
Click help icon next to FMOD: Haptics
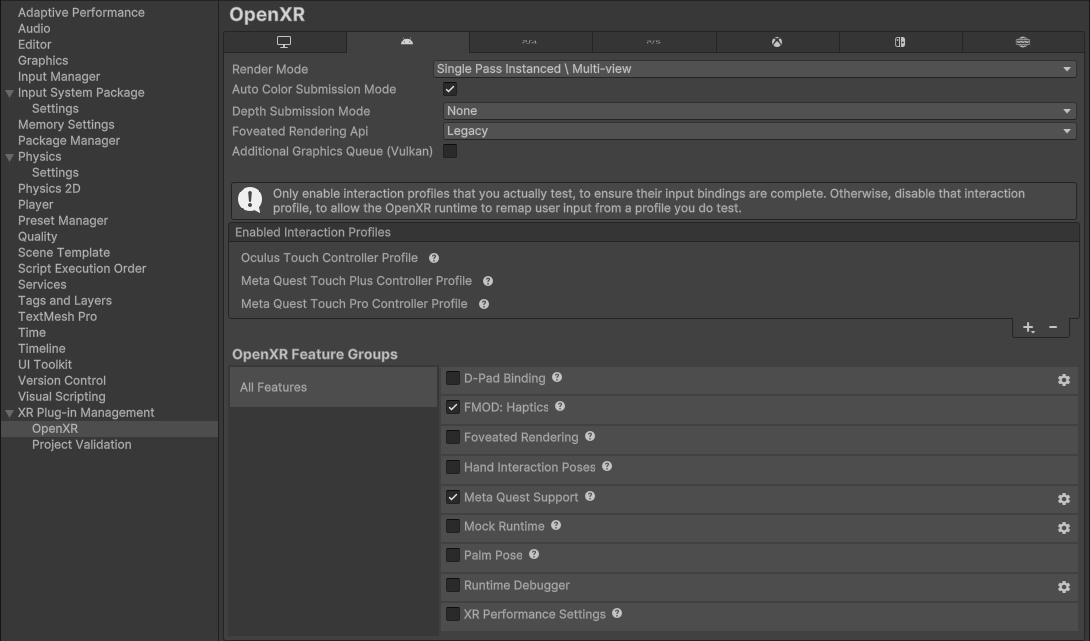(x=560, y=407)
